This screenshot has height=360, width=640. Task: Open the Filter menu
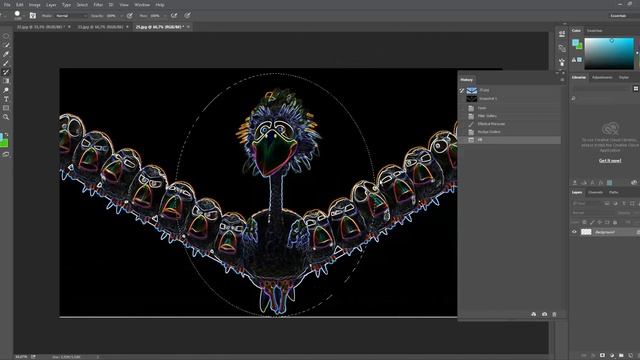tap(98, 5)
